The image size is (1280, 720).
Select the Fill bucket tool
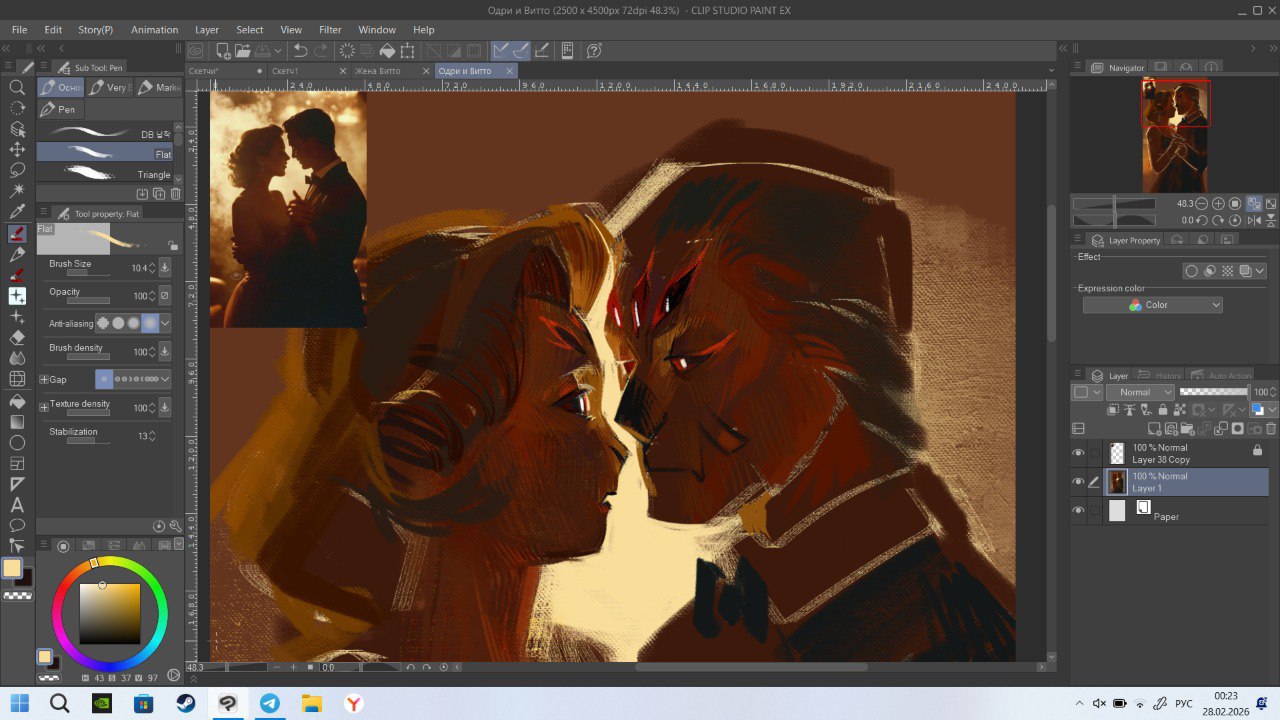[x=17, y=400]
